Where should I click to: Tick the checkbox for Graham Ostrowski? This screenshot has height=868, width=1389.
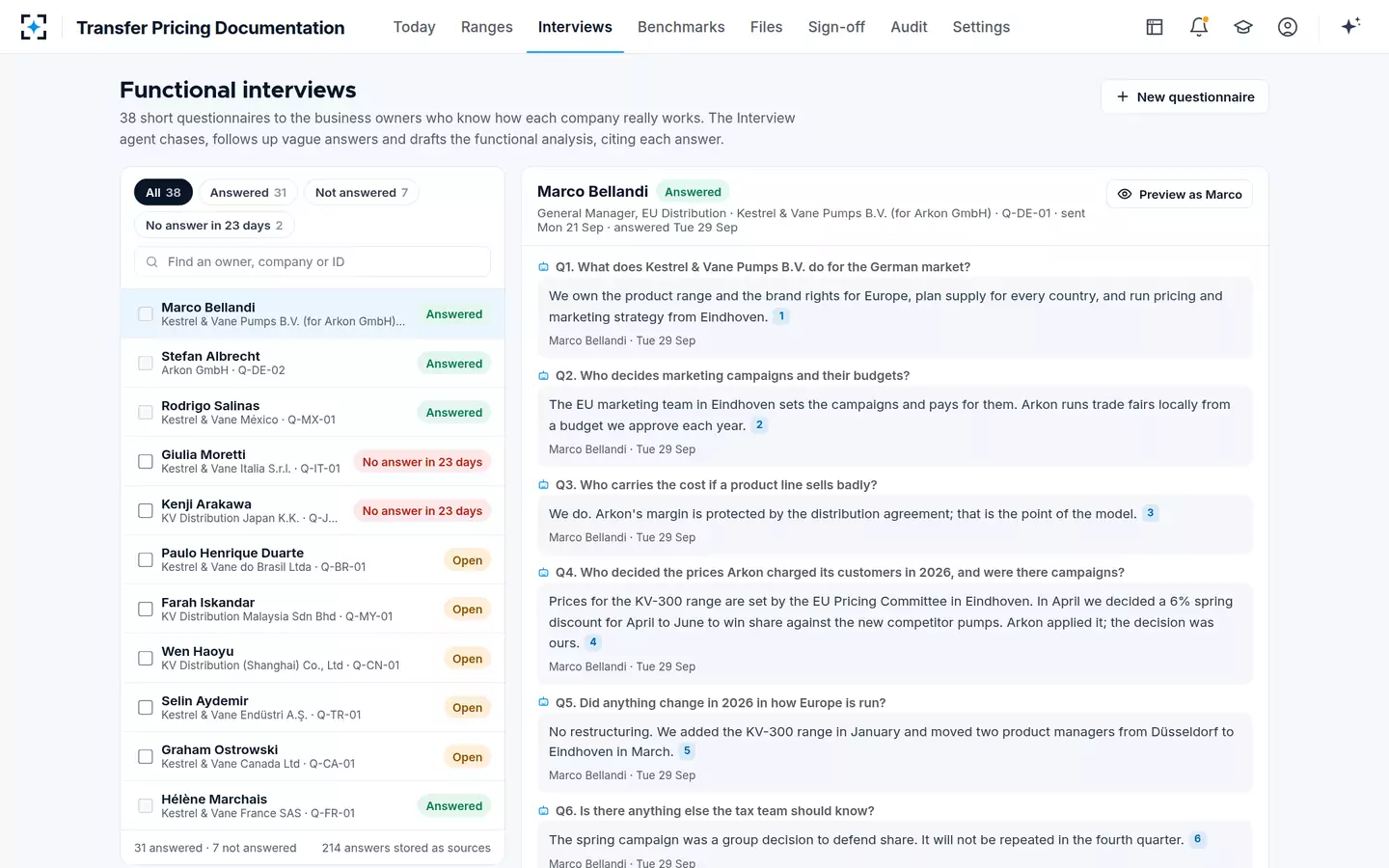(146, 757)
